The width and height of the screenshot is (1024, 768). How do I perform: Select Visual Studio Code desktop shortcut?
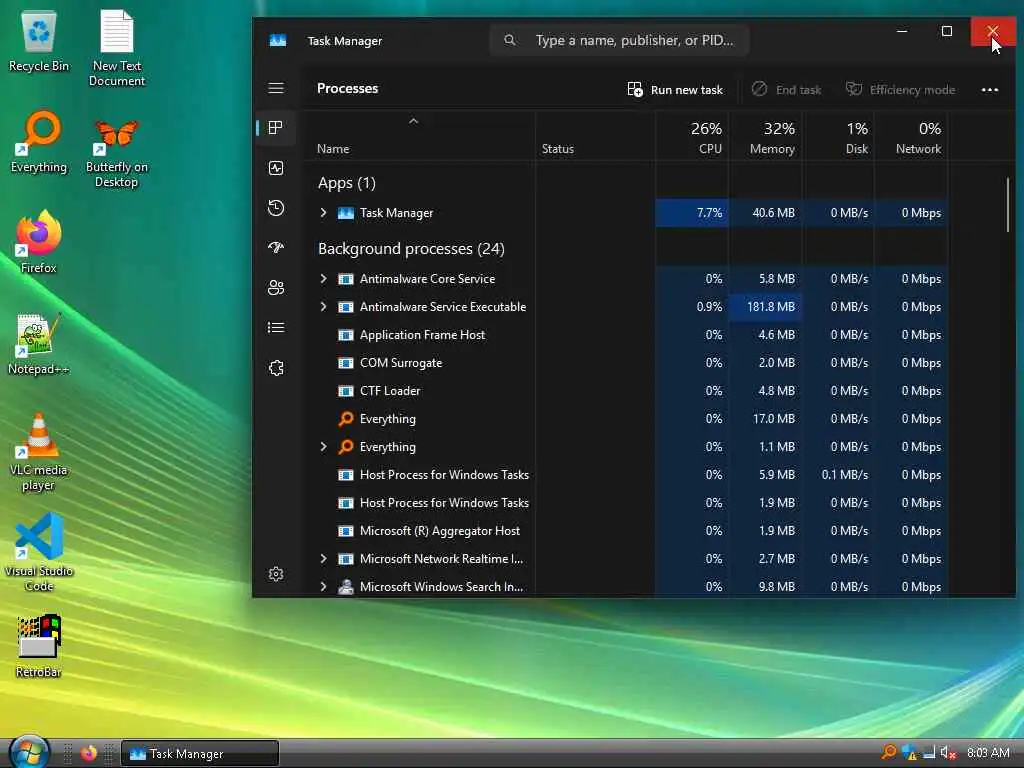click(x=39, y=552)
